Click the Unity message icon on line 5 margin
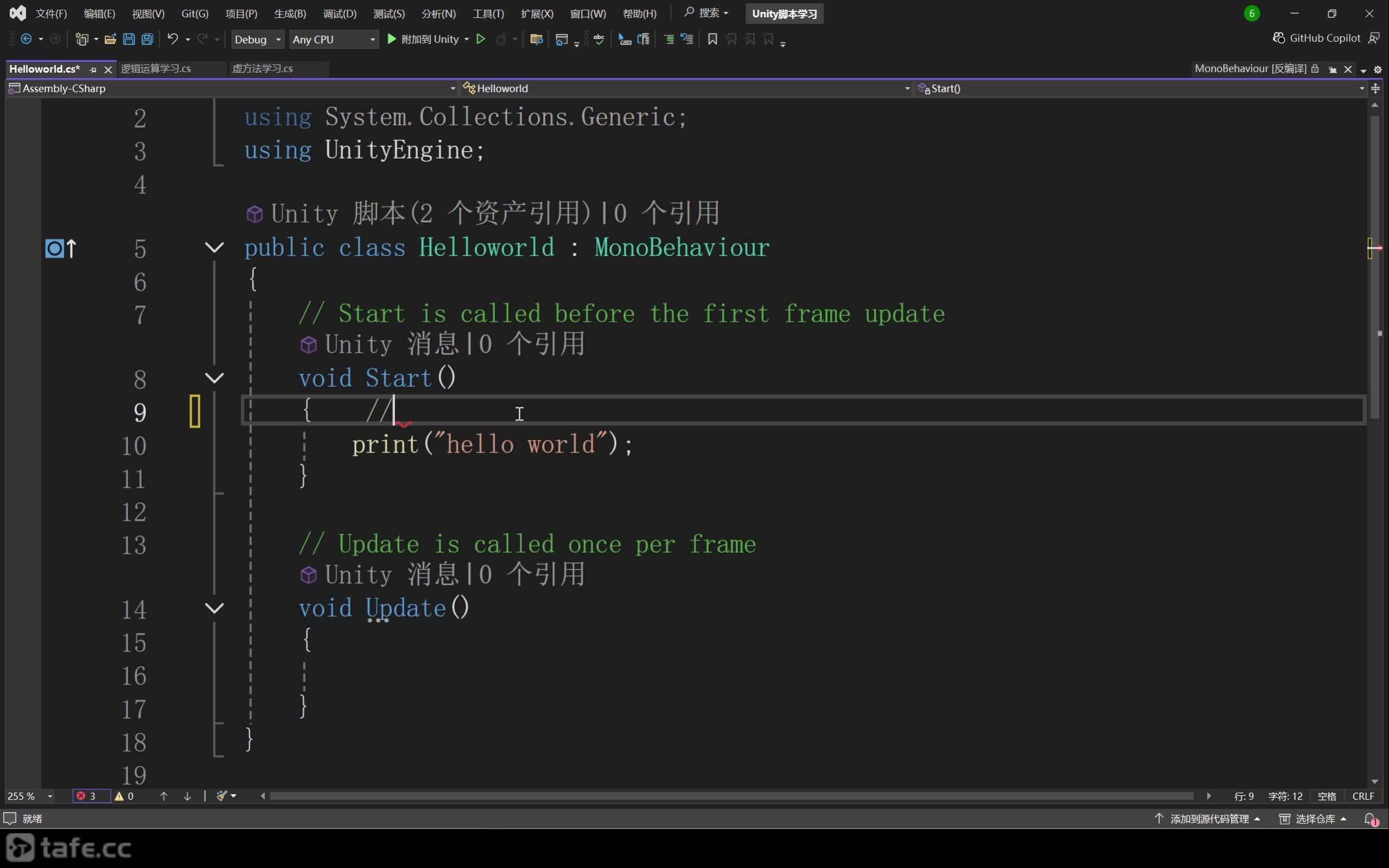Viewport: 1389px width, 868px height. coord(60,248)
